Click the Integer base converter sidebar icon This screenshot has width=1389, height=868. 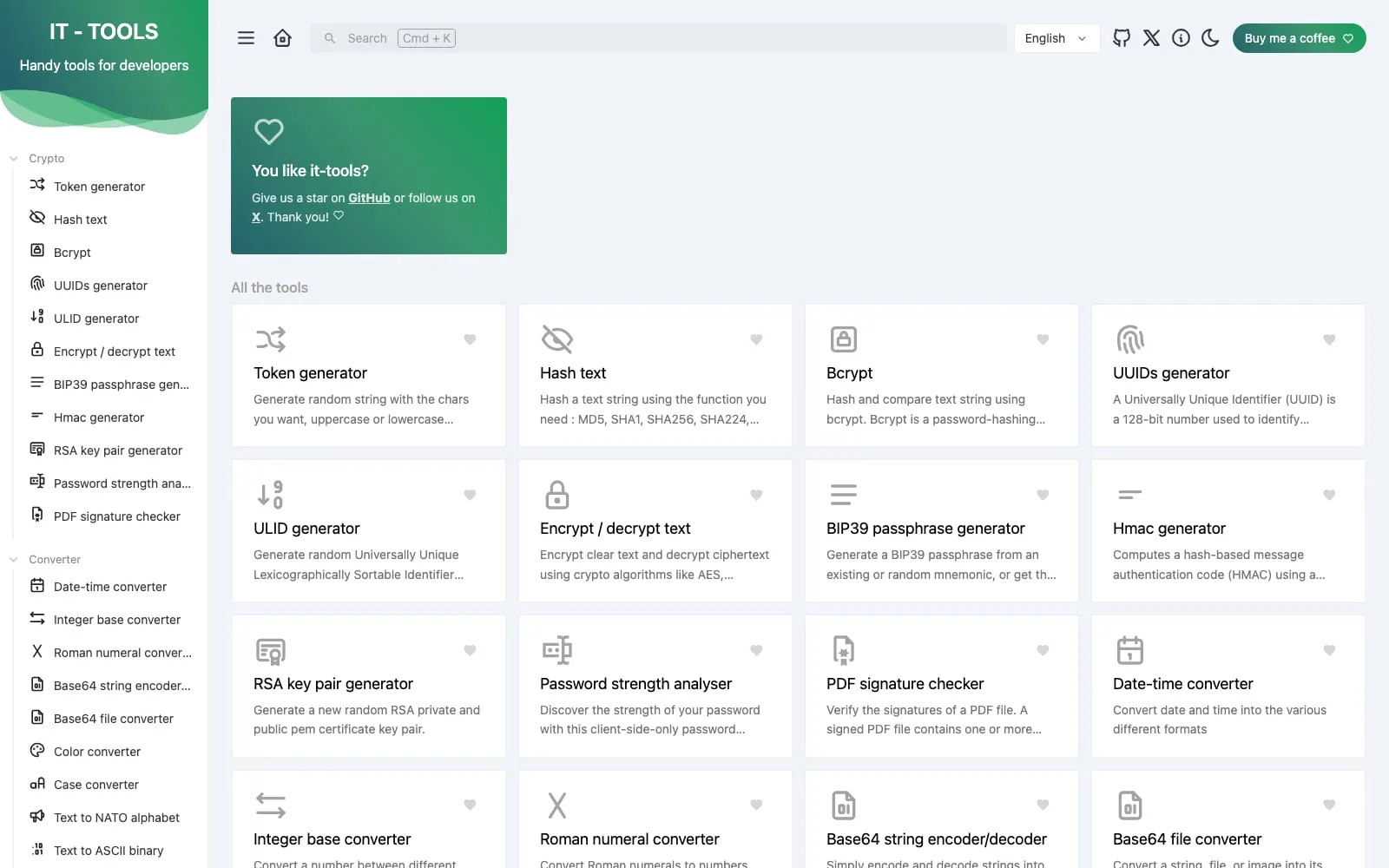(x=37, y=618)
